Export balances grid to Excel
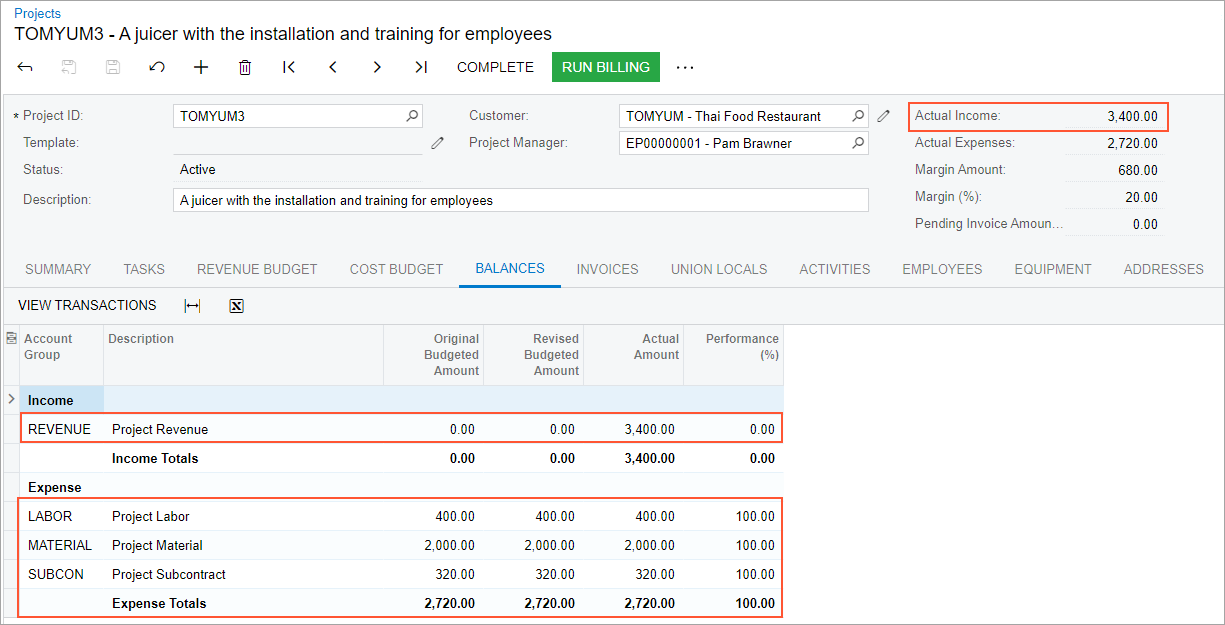The width and height of the screenshot is (1225, 625). (237, 306)
